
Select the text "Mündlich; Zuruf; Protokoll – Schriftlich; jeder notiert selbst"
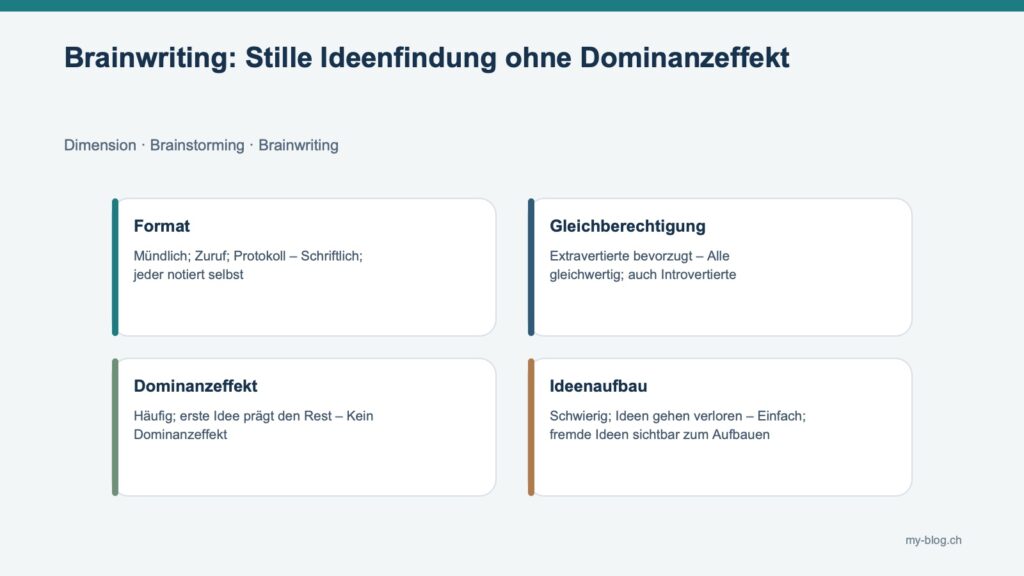248,265
